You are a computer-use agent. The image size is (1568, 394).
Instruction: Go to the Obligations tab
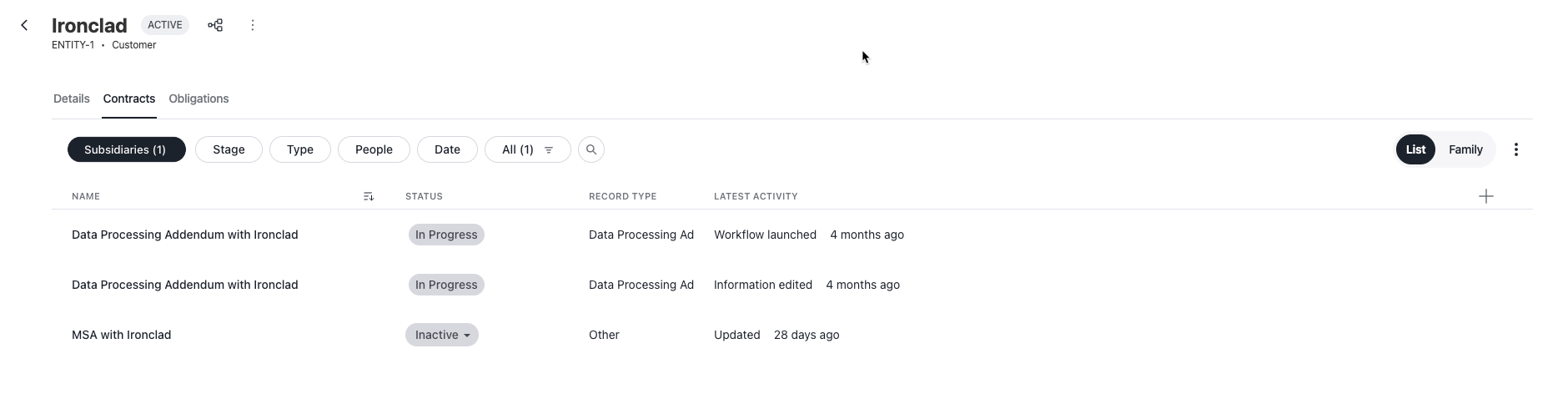pos(199,98)
